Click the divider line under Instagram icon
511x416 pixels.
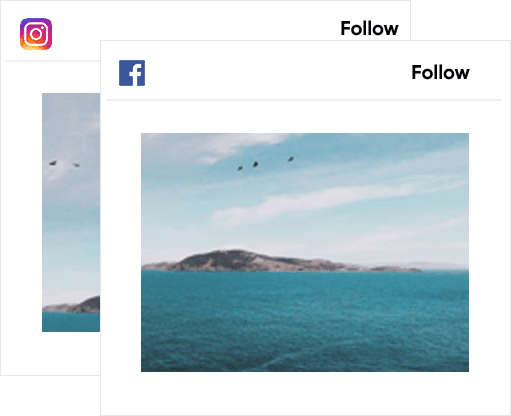point(53,61)
